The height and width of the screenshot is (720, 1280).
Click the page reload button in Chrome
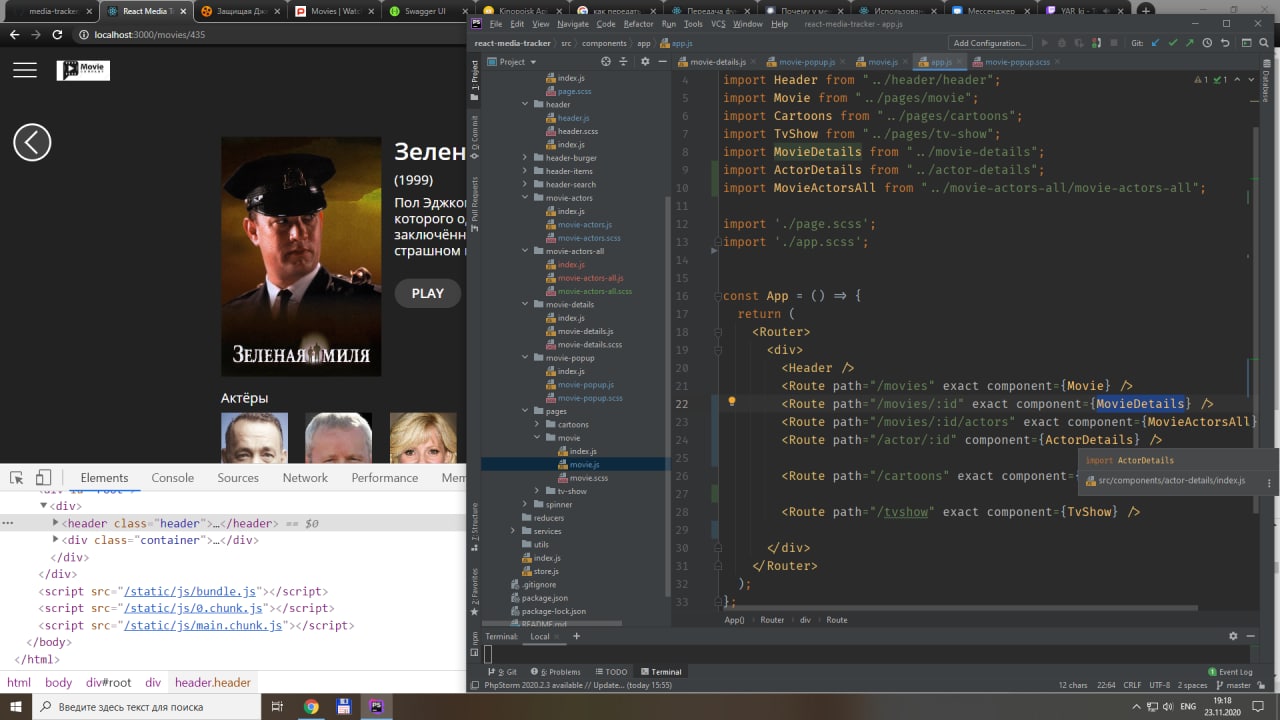58,35
